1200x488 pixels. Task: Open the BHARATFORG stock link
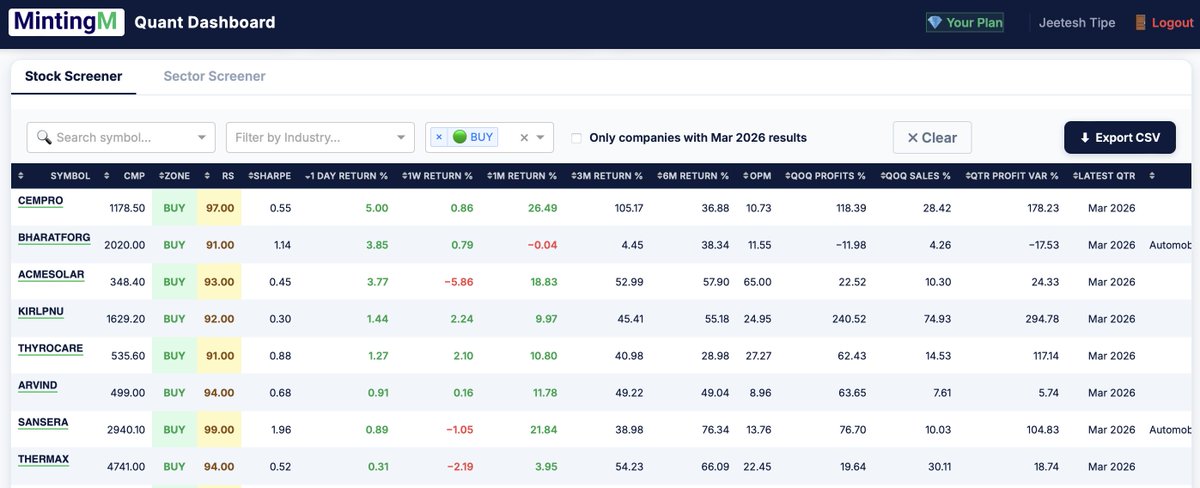pos(54,238)
